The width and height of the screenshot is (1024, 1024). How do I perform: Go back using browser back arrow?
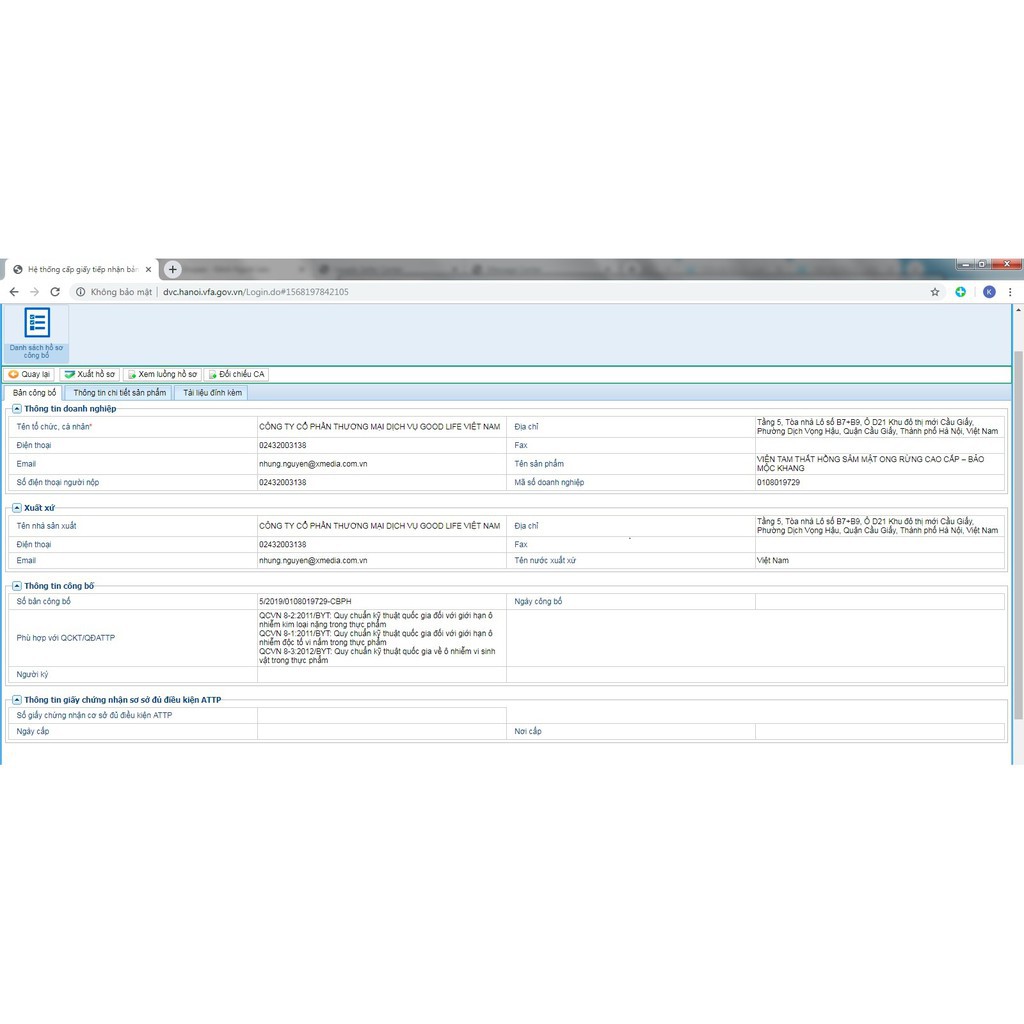point(14,292)
